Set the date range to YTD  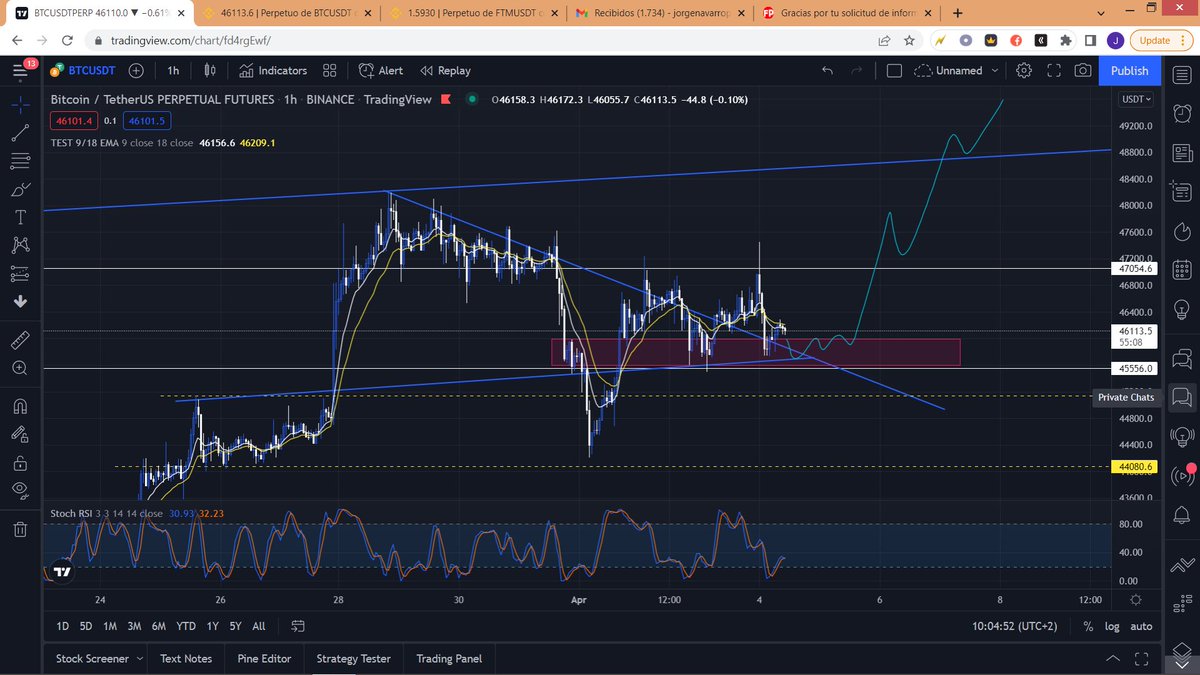pyautogui.click(x=185, y=626)
